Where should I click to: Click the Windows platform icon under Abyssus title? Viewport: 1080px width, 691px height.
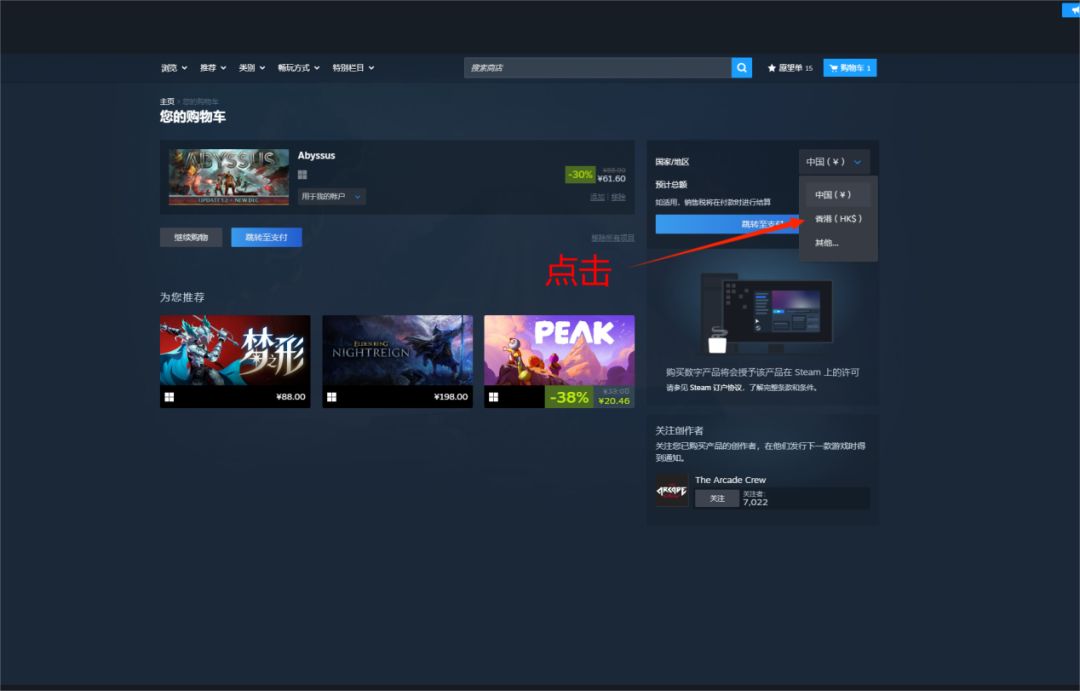tap(302, 175)
